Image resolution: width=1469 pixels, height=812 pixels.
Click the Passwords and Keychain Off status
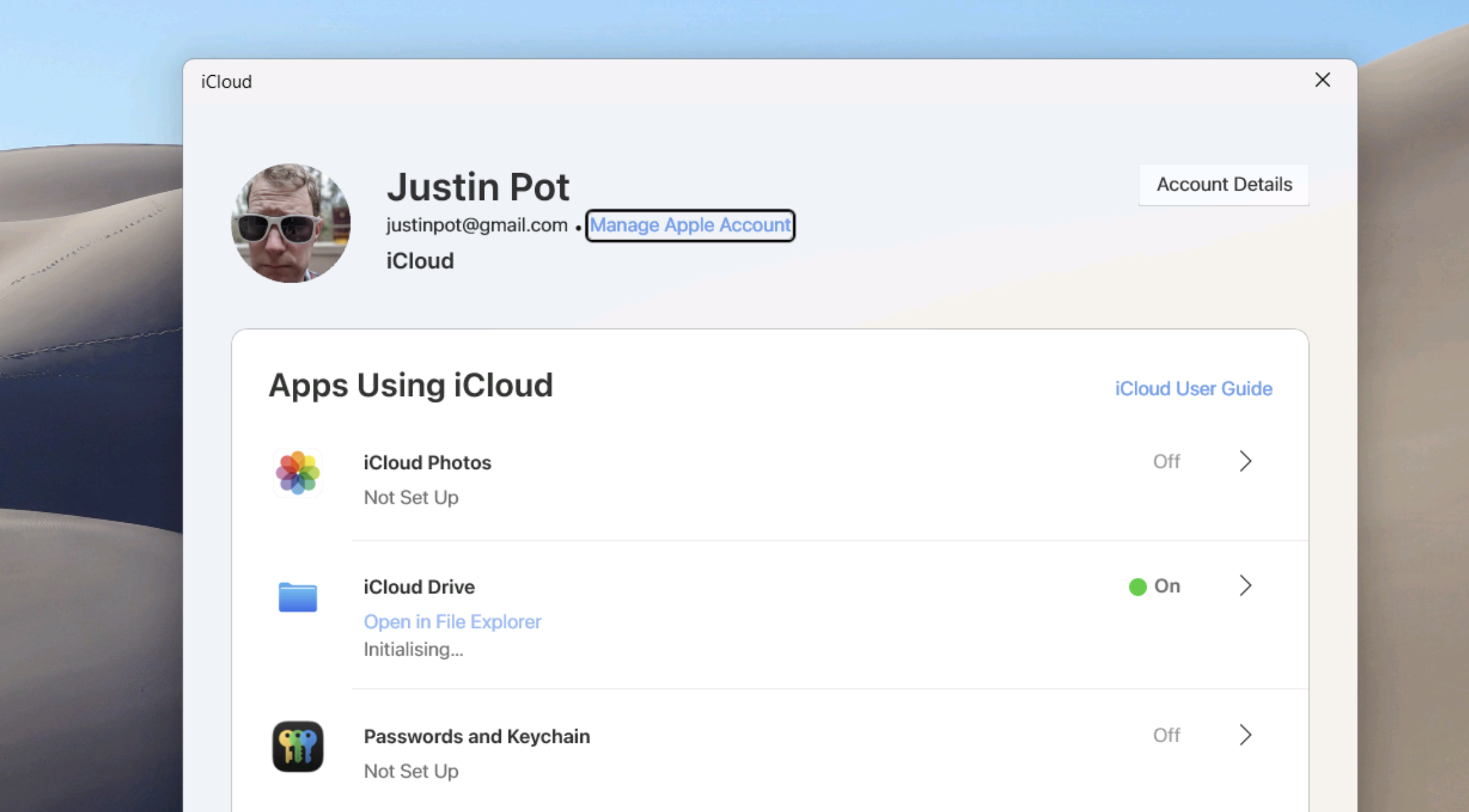[1166, 735]
